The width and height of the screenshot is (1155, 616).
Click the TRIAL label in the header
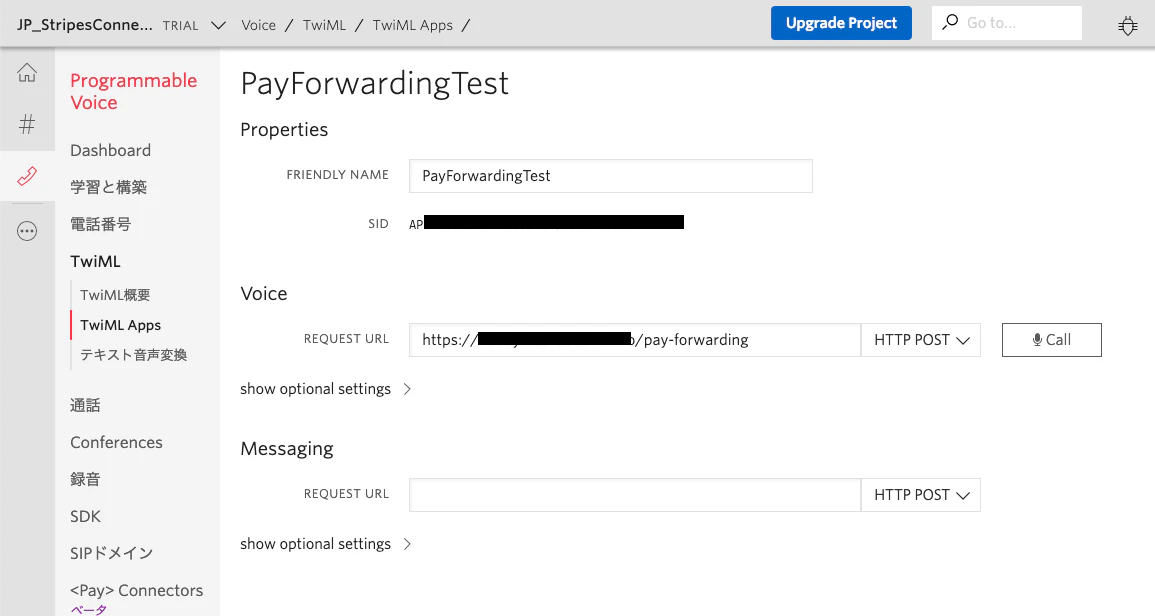point(180,26)
